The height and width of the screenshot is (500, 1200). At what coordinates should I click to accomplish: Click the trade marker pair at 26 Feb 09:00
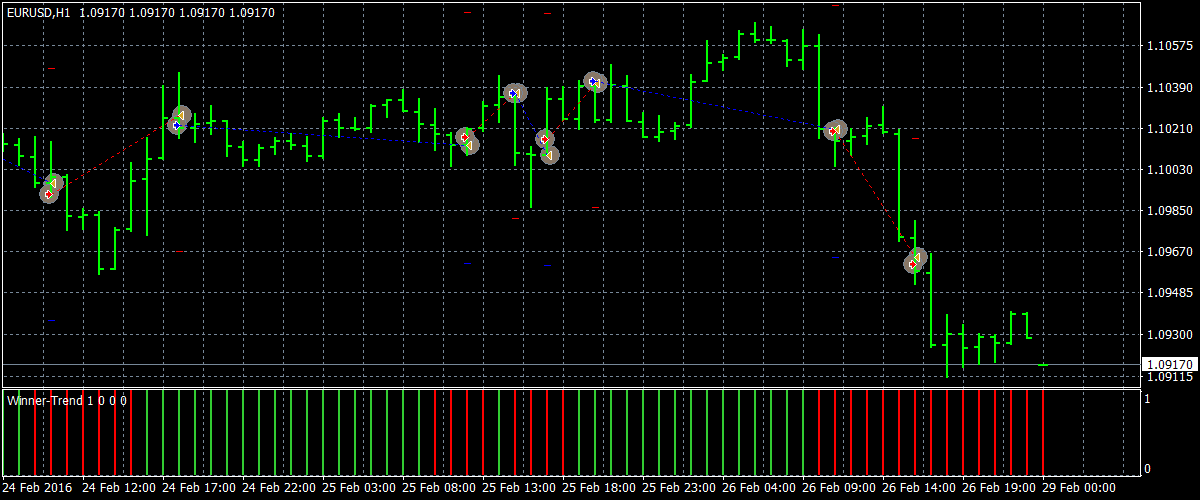click(x=835, y=130)
